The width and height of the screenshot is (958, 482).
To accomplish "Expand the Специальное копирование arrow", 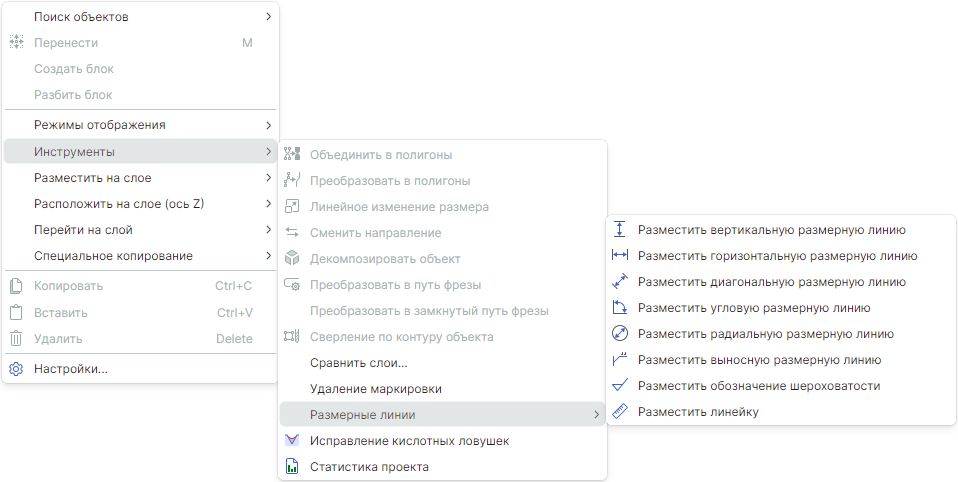I will click(x=269, y=255).
